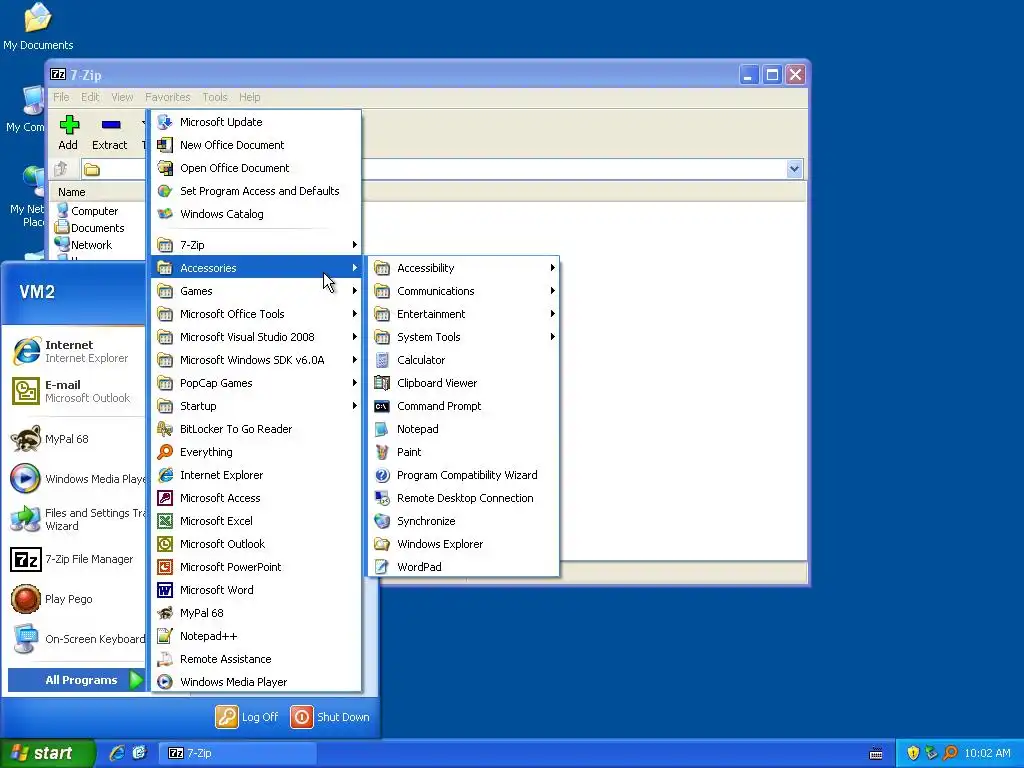
Task: Open Microsoft Access
Action: click(256, 498)
